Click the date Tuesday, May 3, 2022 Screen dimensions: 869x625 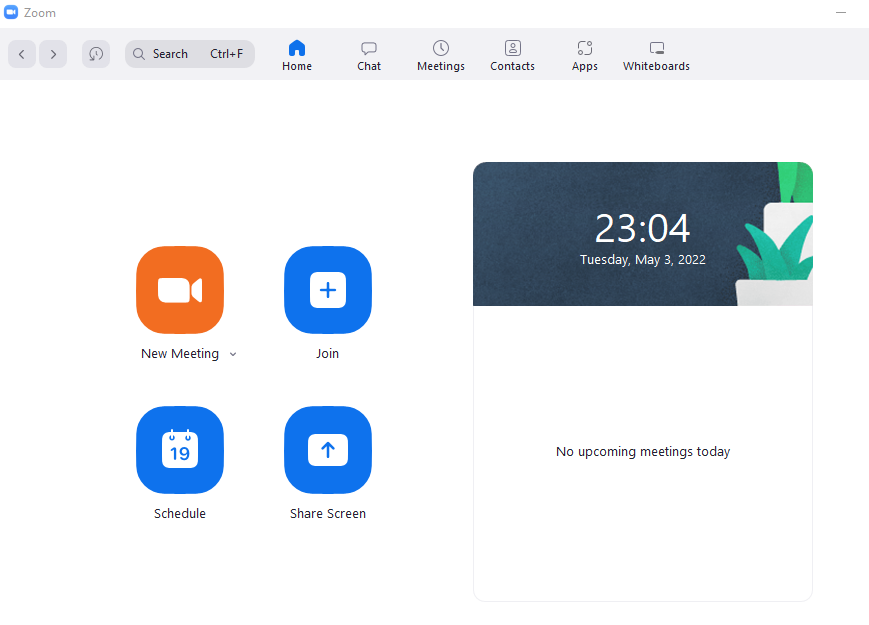tap(643, 260)
